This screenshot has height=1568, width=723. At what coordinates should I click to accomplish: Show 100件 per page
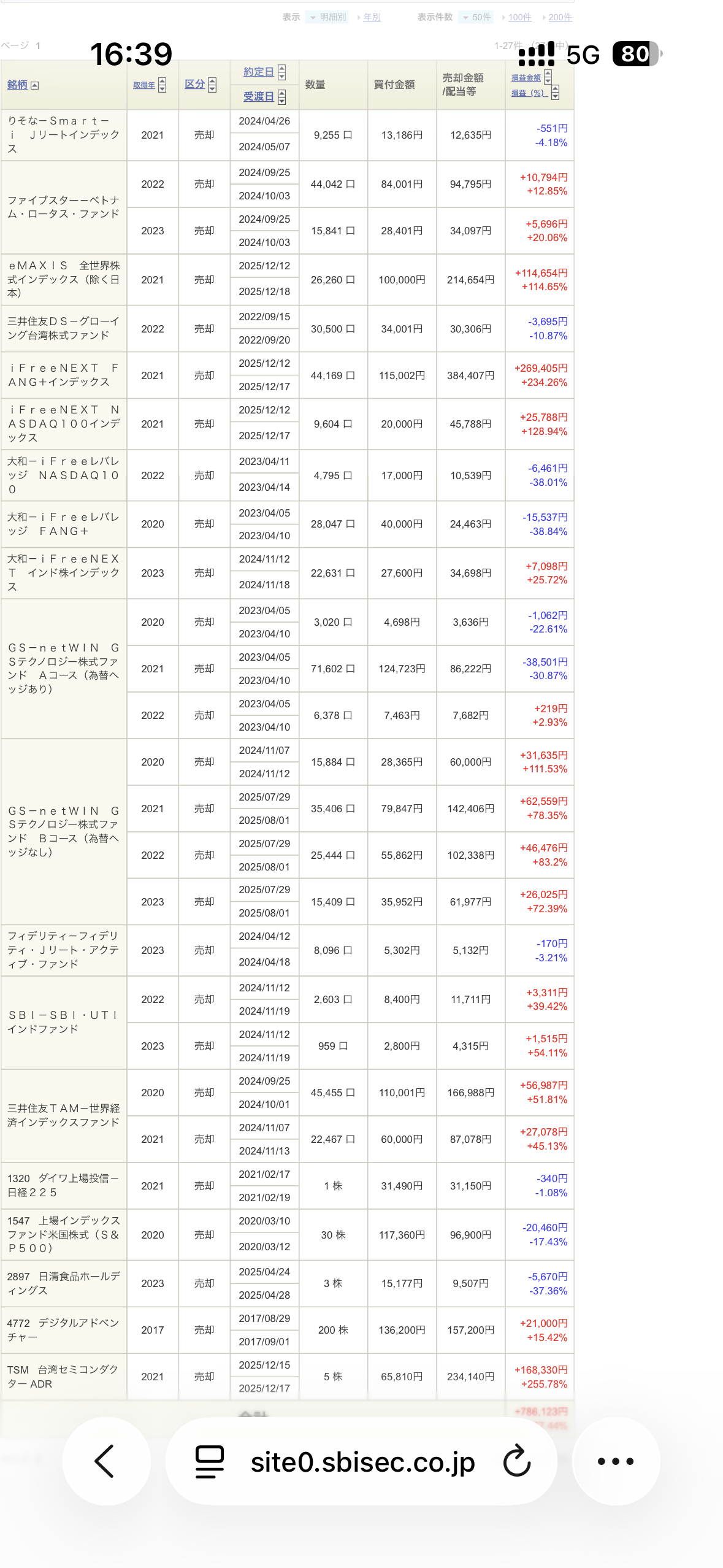coord(519,17)
